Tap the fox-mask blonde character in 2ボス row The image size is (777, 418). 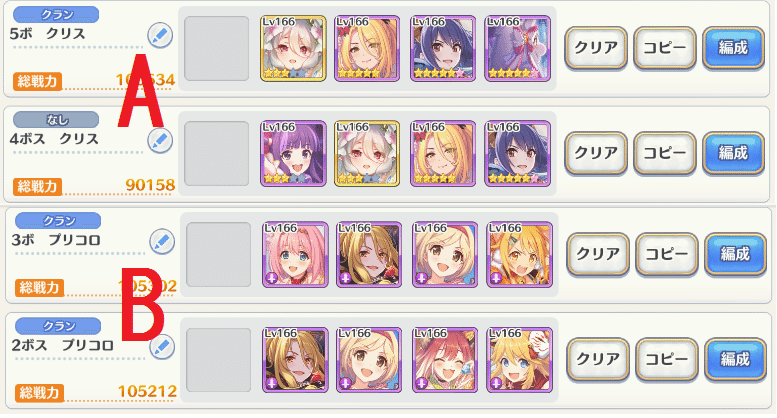coord(519,360)
